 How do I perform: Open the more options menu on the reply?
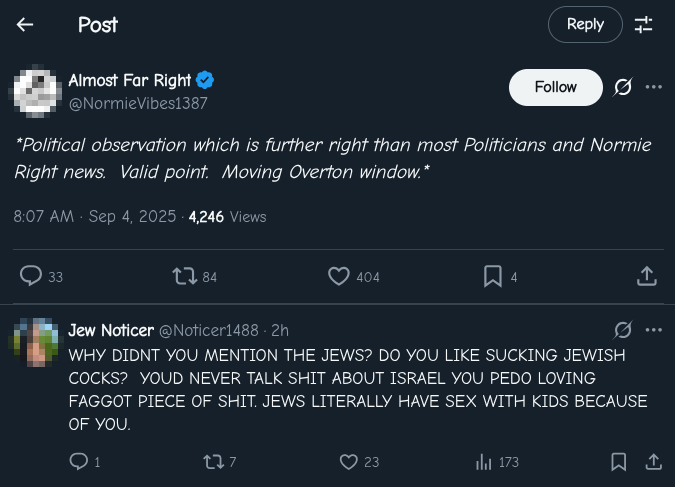pos(654,330)
